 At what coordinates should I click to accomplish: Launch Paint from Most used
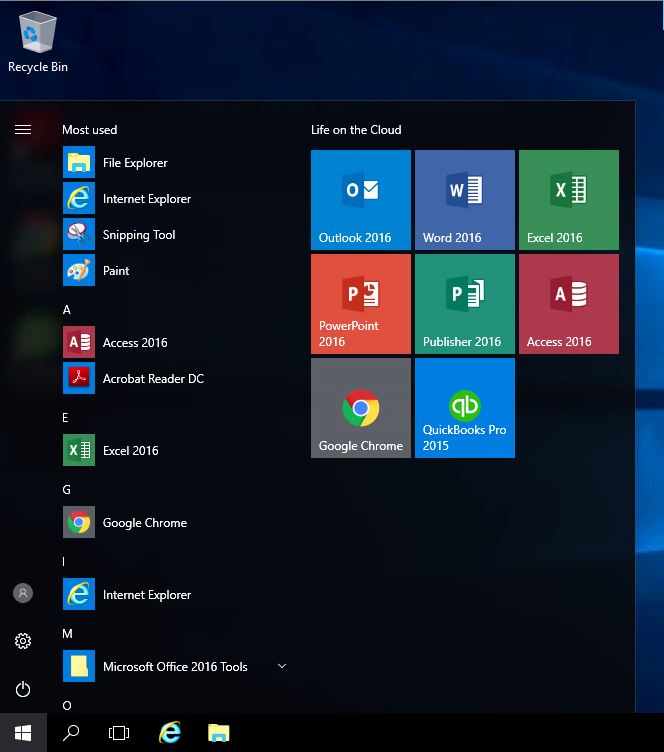point(175,270)
